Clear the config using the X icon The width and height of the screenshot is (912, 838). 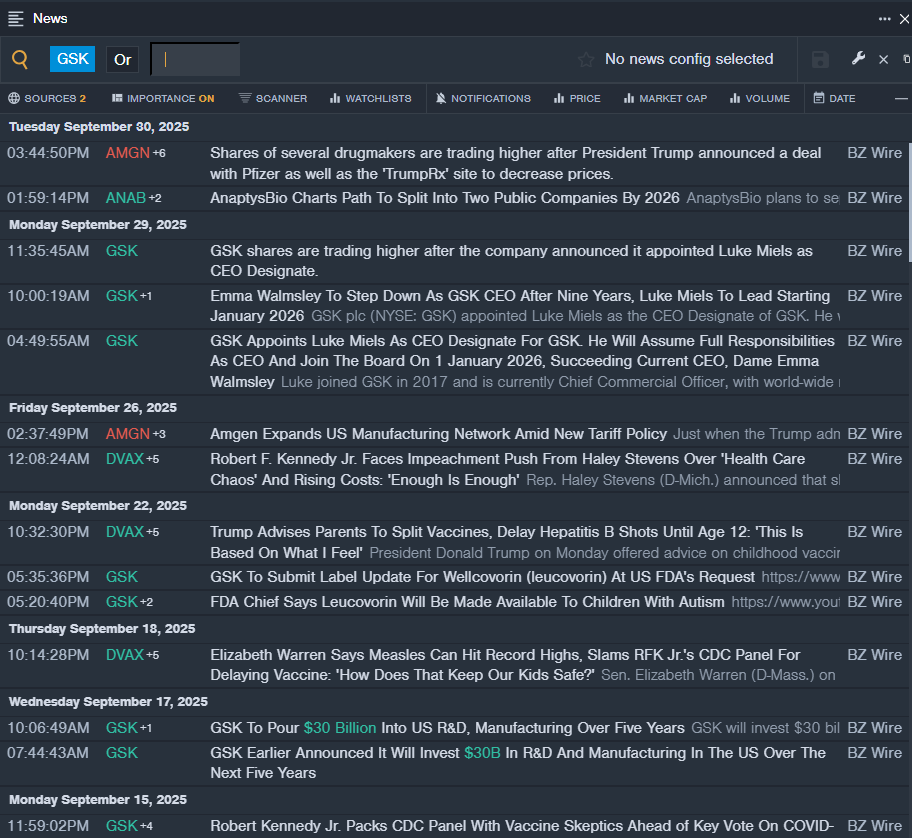click(883, 60)
